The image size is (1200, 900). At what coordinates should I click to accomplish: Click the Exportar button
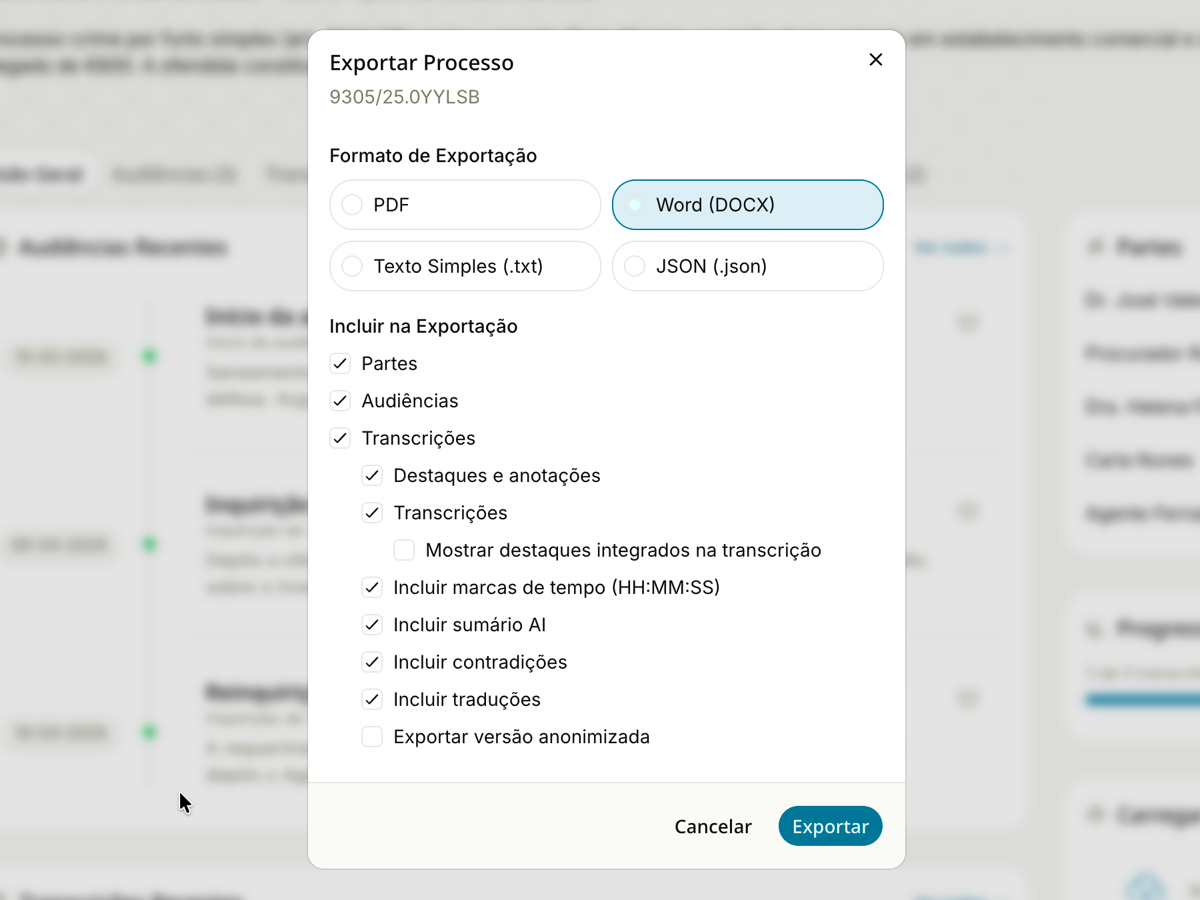[x=830, y=826]
